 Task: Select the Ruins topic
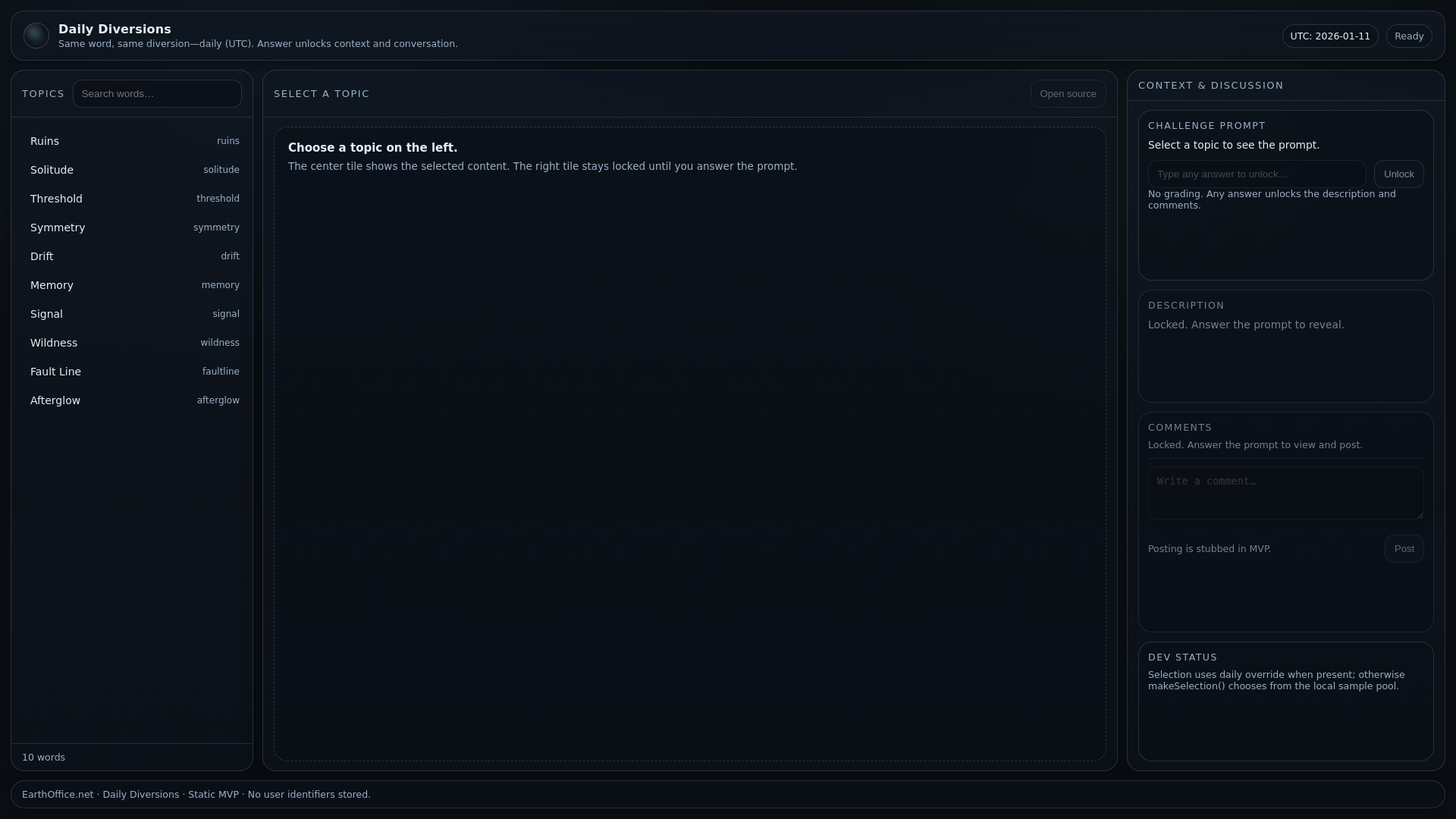(x=132, y=141)
